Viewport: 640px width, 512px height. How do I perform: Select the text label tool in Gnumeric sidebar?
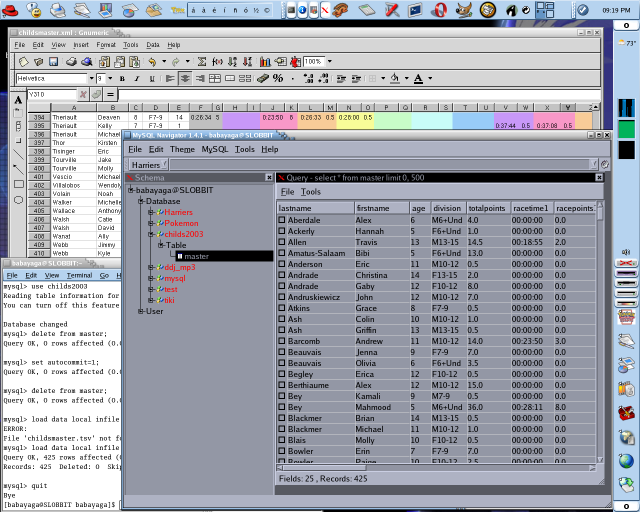click(x=18, y=99)
